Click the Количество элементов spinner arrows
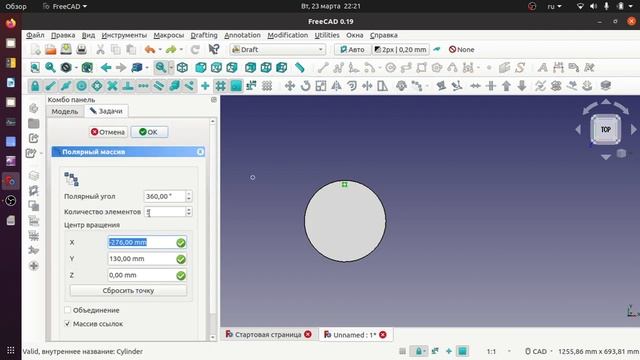The height and width of the screenshot is (360, 640). tap(189, 211)
